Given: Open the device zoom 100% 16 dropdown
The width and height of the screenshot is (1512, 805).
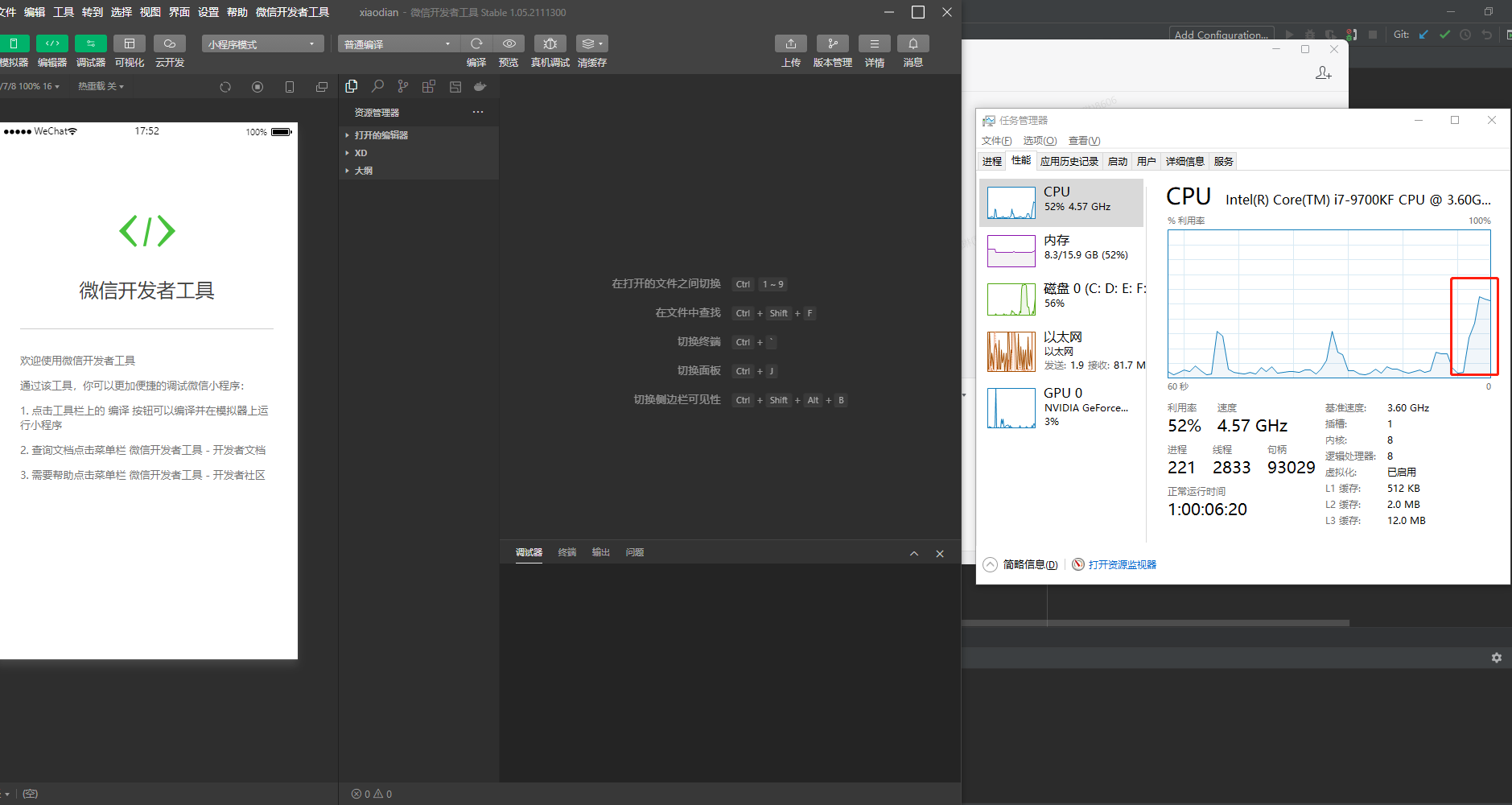Looking at the screenshot, I should [31, 86].
